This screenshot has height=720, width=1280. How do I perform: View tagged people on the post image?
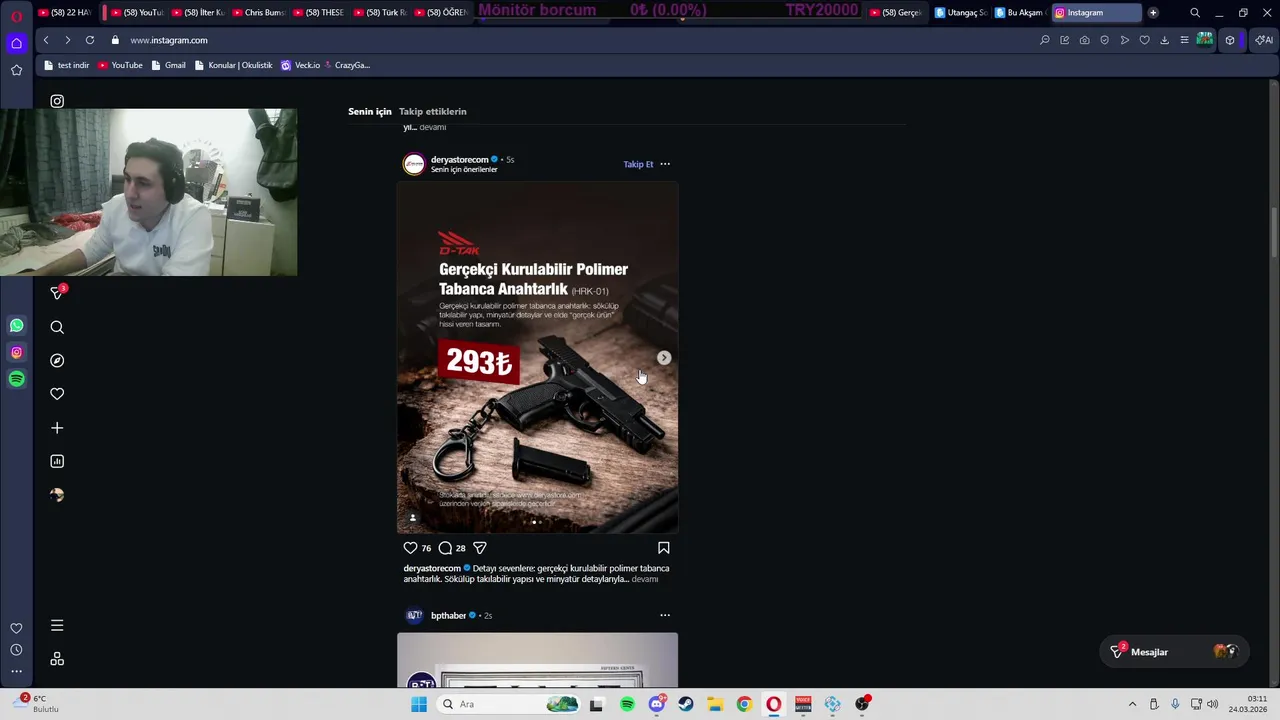[412, 517]
